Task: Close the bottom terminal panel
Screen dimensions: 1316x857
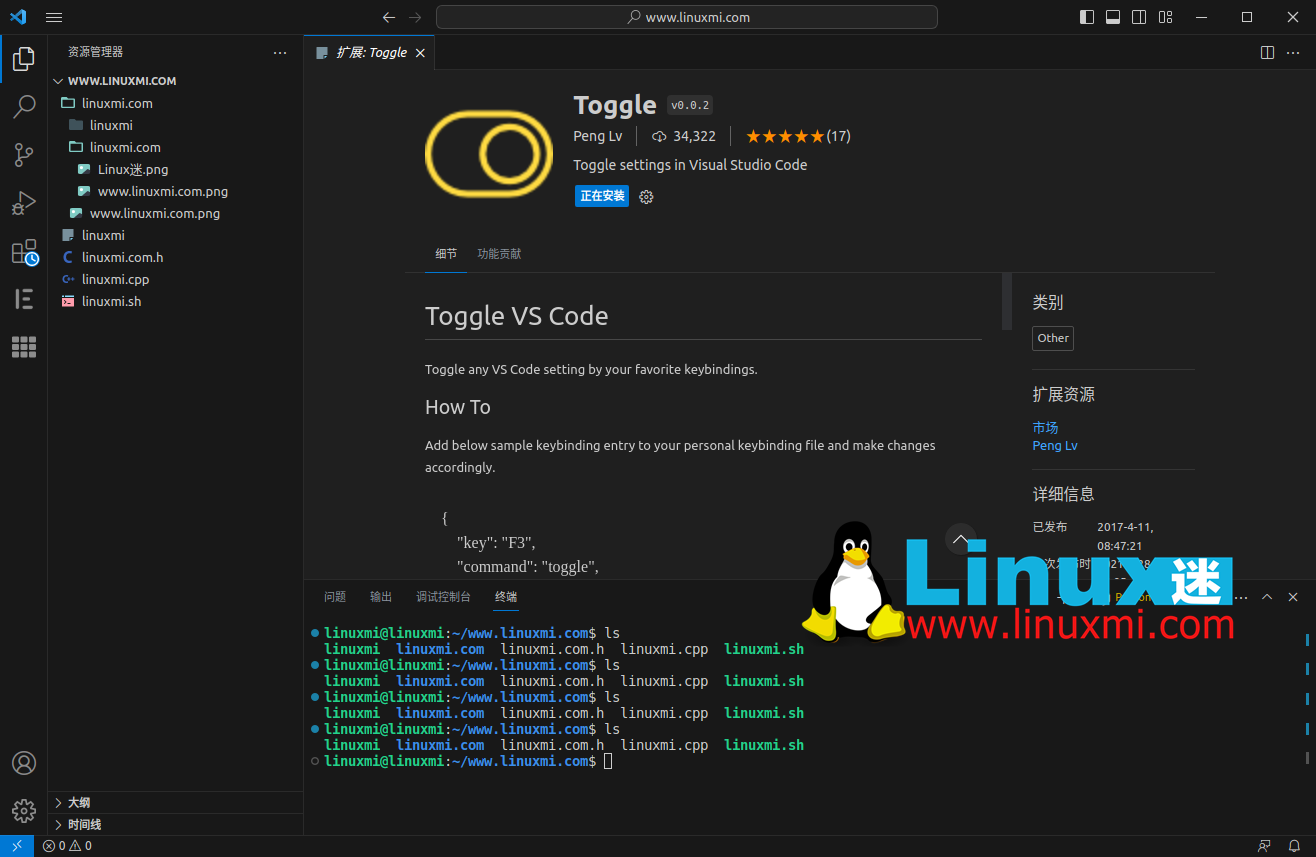Action: (x=1293, y=597)
